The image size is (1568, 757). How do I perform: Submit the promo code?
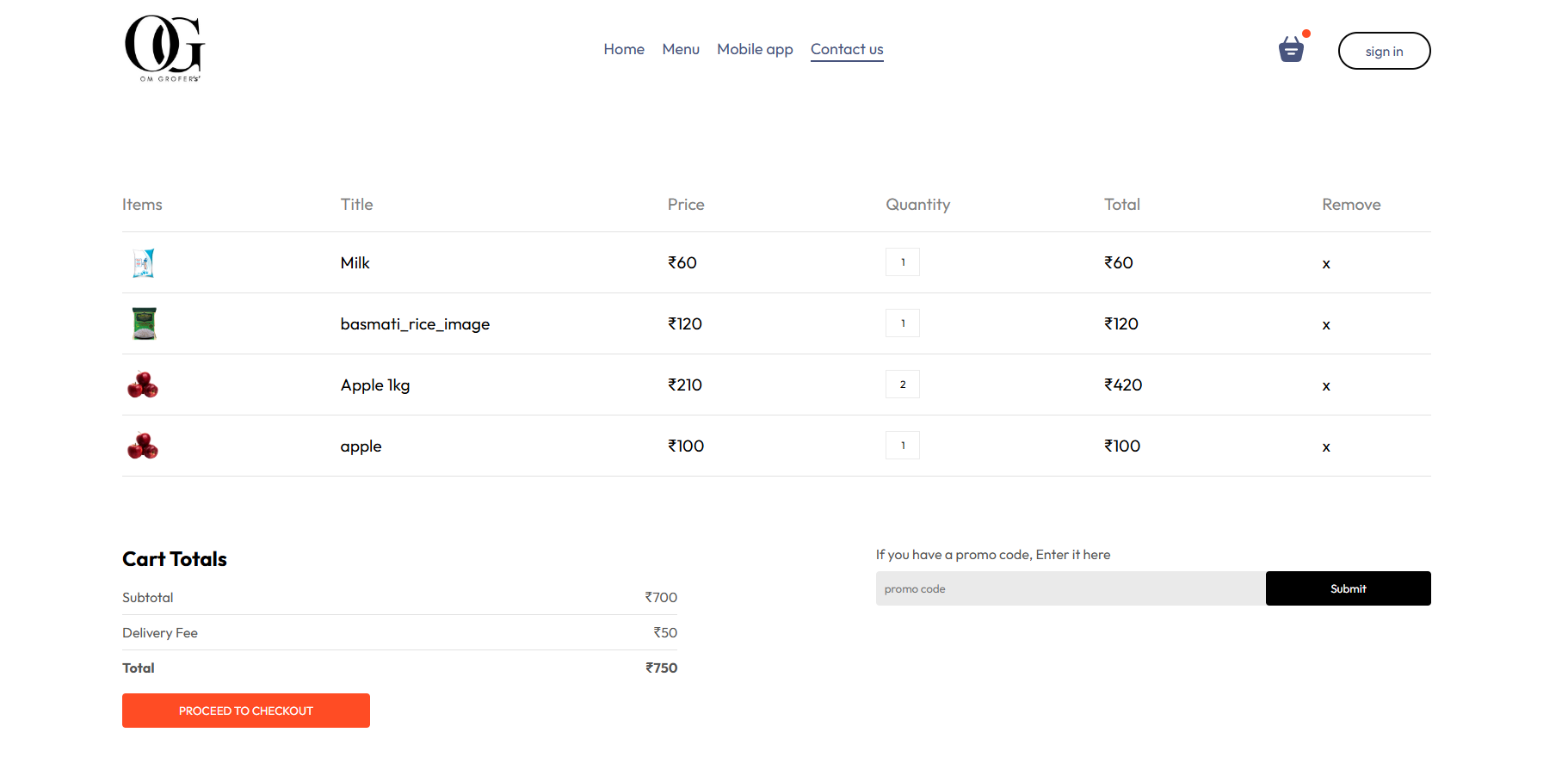tap(1348, 588)
